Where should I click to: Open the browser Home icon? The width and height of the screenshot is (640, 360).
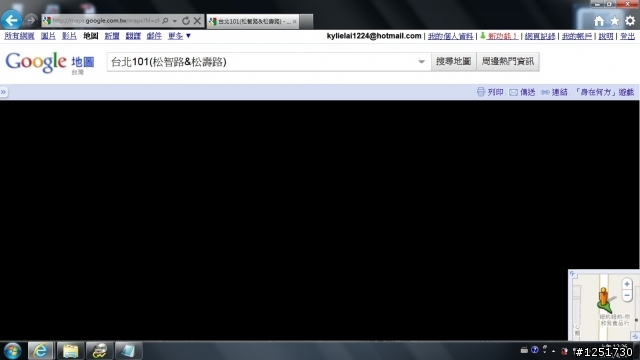click(599, 21)
